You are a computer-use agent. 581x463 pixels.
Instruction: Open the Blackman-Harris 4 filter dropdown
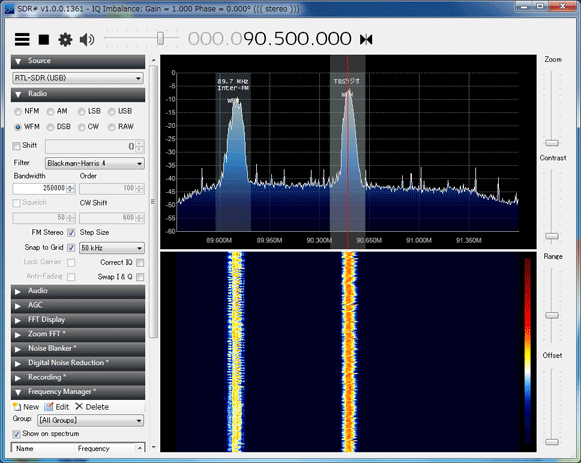click(x=94, y=163)
